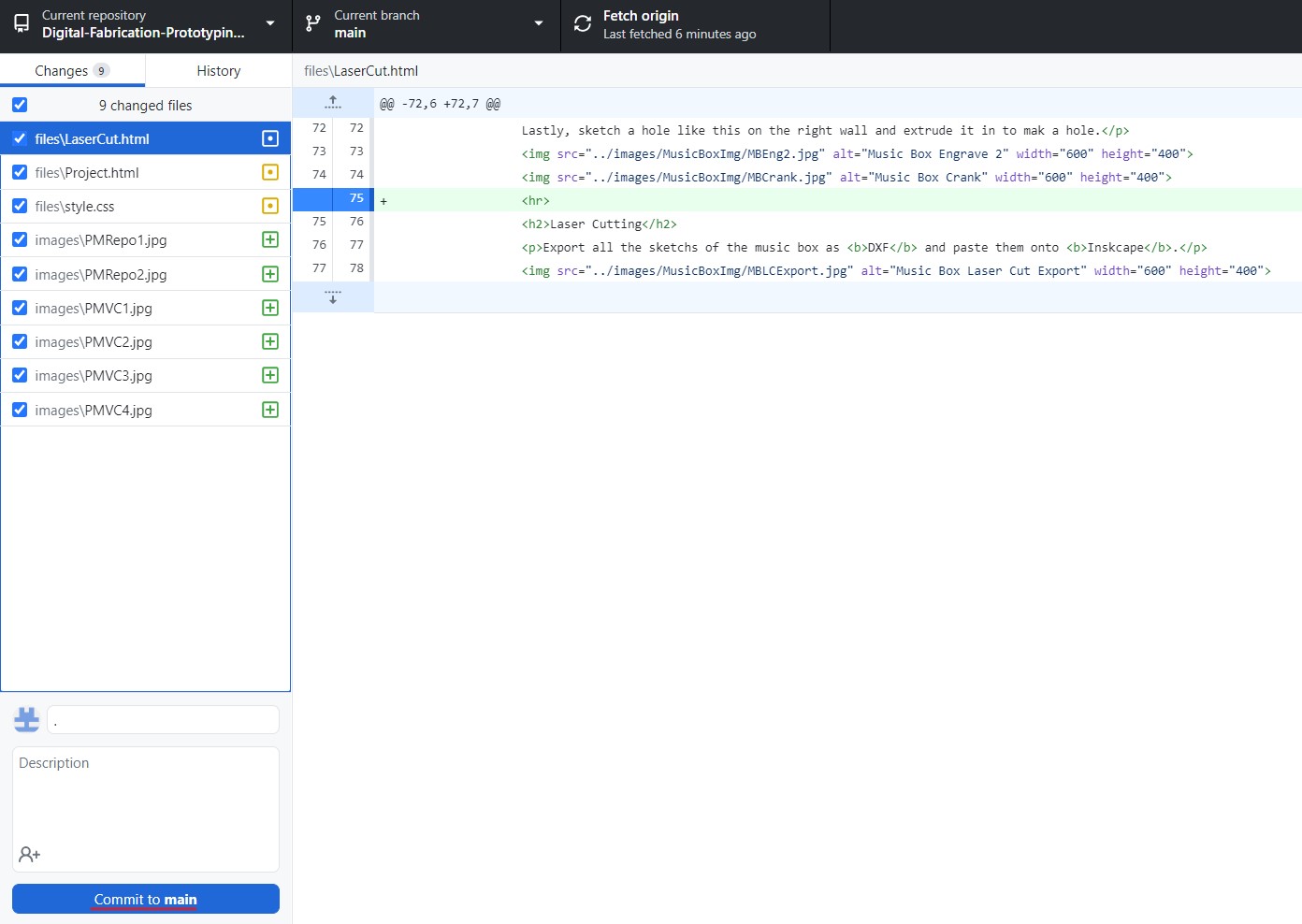
Task: Switch to the Changes tab
Action: coord(72,71)
